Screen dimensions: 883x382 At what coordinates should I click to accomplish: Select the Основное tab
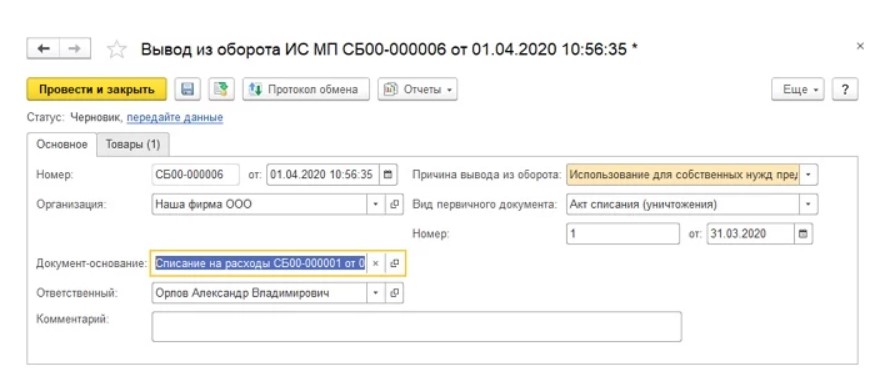[62, 145]
